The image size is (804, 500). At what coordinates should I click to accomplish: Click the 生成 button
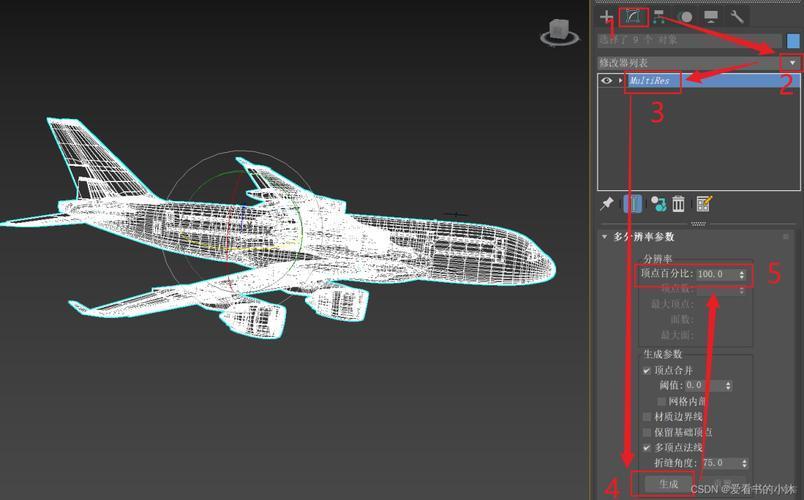[668, 484]
